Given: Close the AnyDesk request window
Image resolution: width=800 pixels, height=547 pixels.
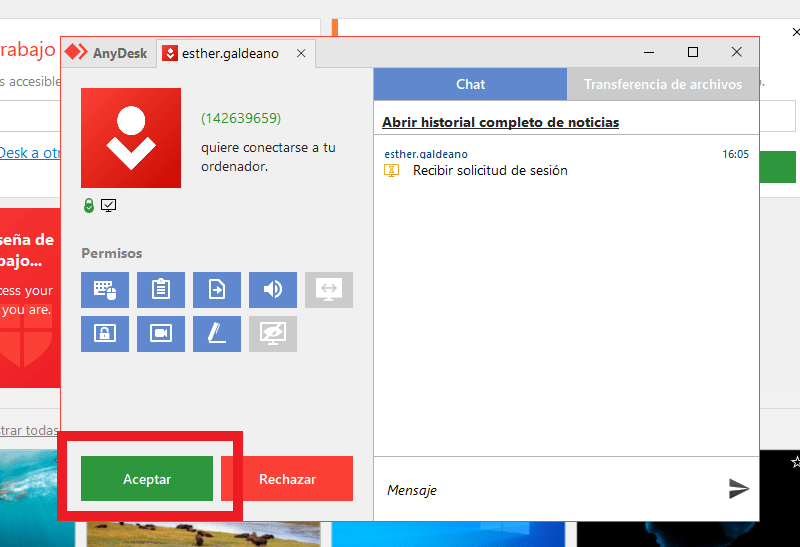Looking at the screenshot, I should 736,52.
